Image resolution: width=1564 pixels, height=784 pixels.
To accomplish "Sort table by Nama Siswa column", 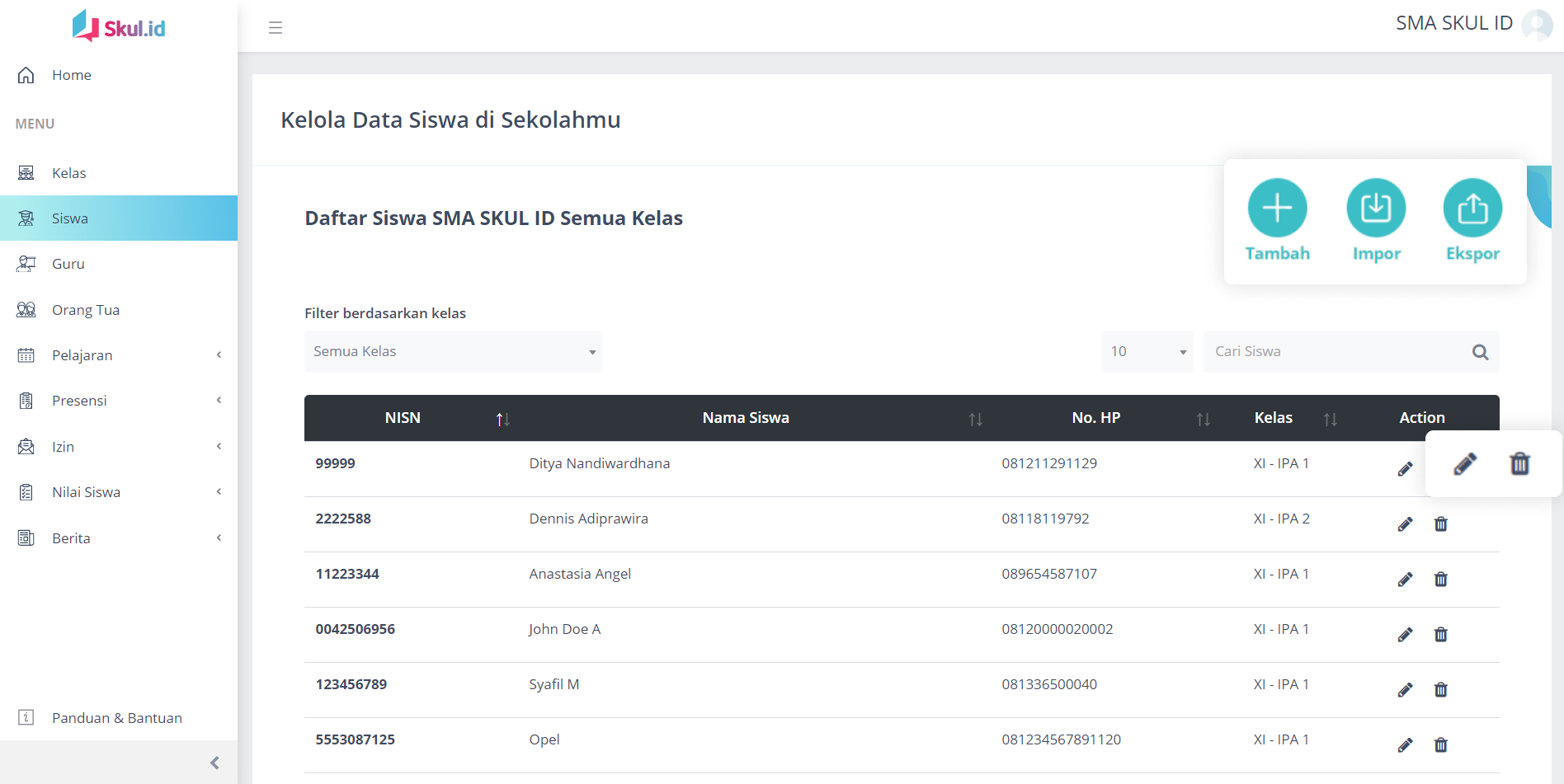I will (x=975, y=419).
